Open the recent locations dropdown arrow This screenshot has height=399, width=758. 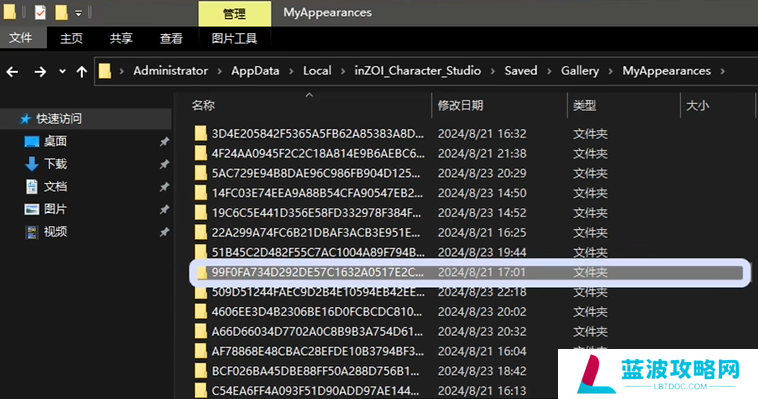pyautogui.click(x=62, y=72)
